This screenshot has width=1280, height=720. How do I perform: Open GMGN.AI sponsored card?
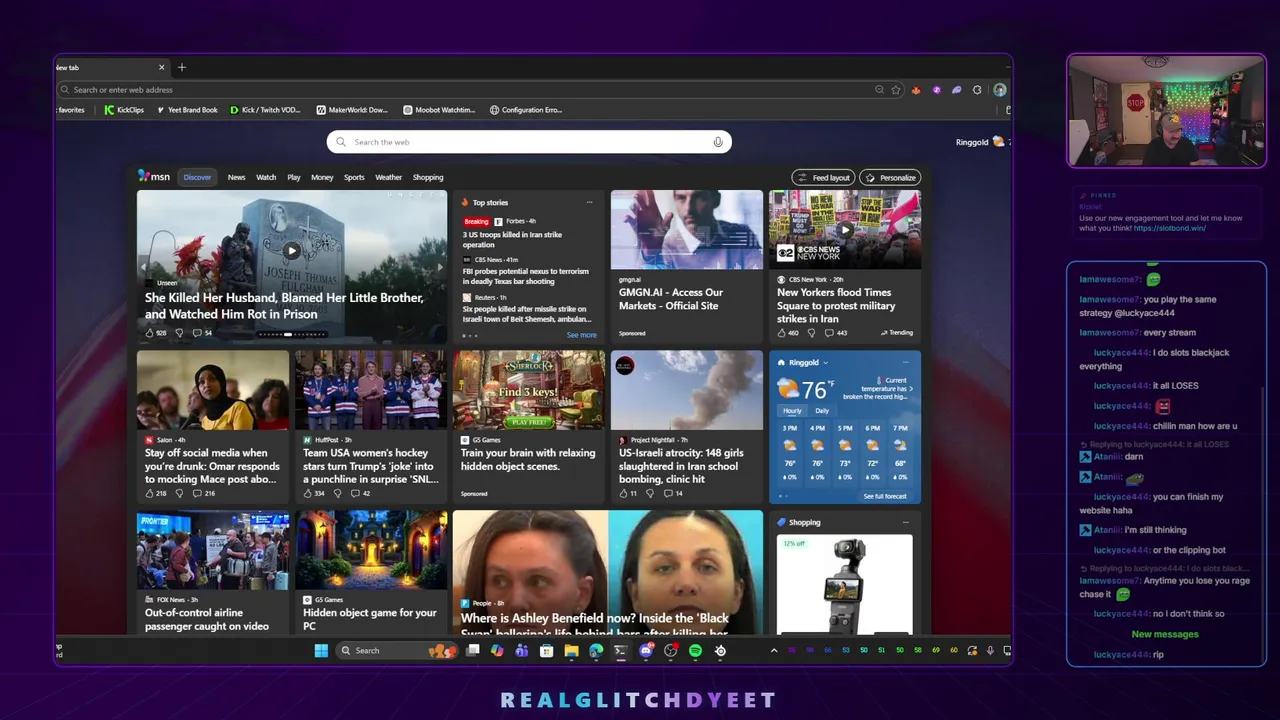tap(687, 265)
